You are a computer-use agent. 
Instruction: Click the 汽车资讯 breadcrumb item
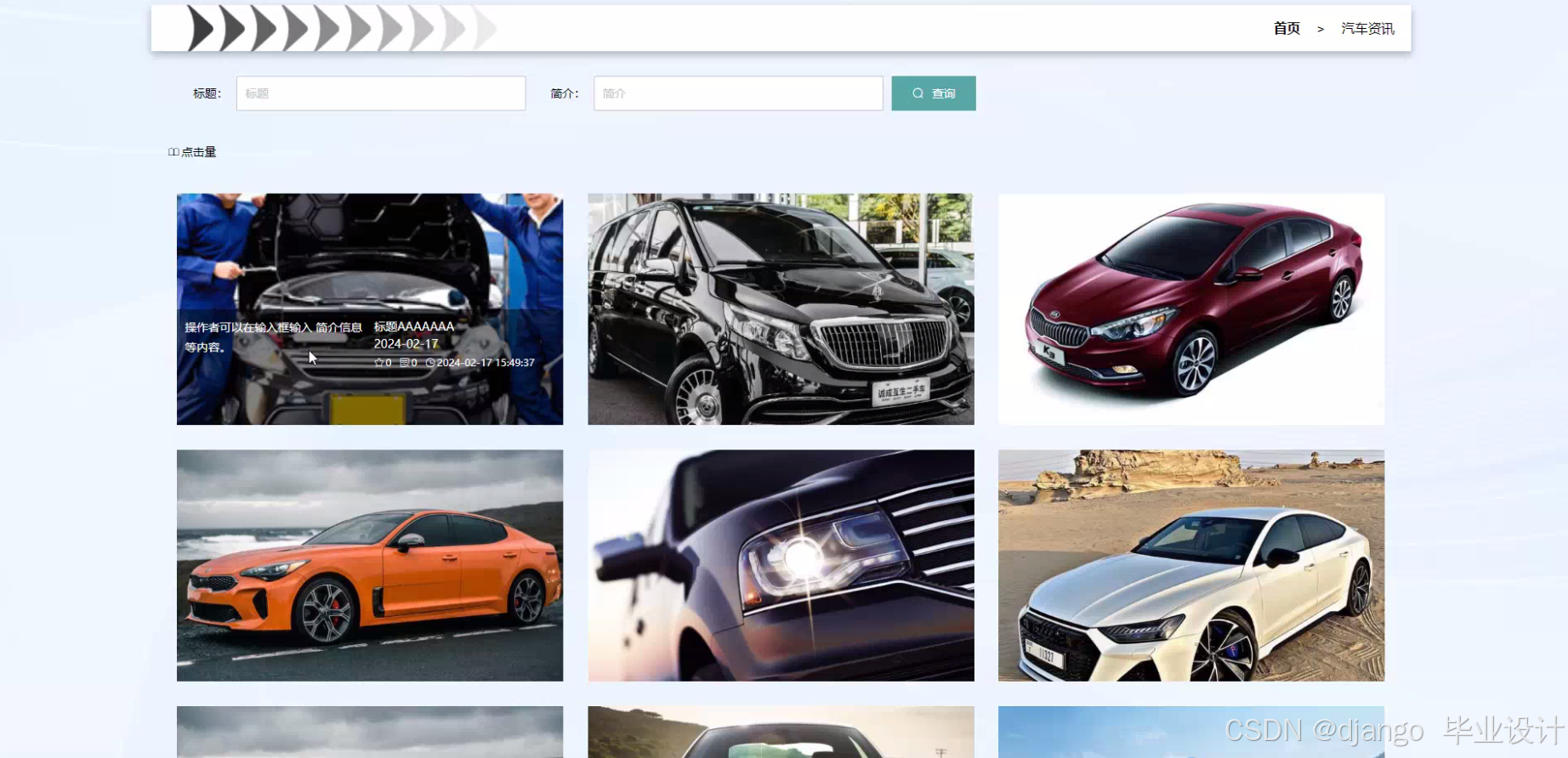[1367, 29]
